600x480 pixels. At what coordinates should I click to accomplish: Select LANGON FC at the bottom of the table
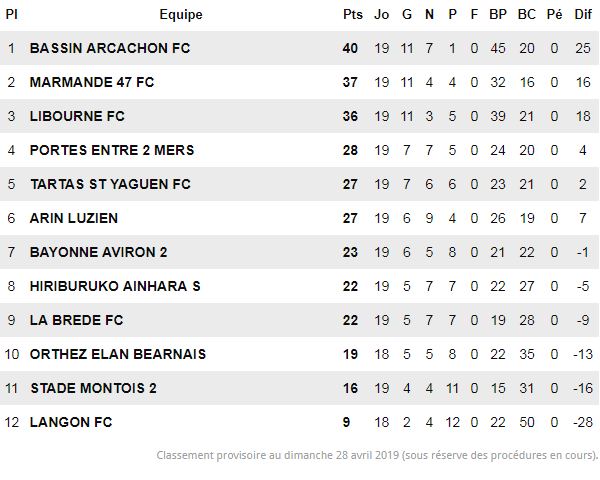click(x=71, y=422)
